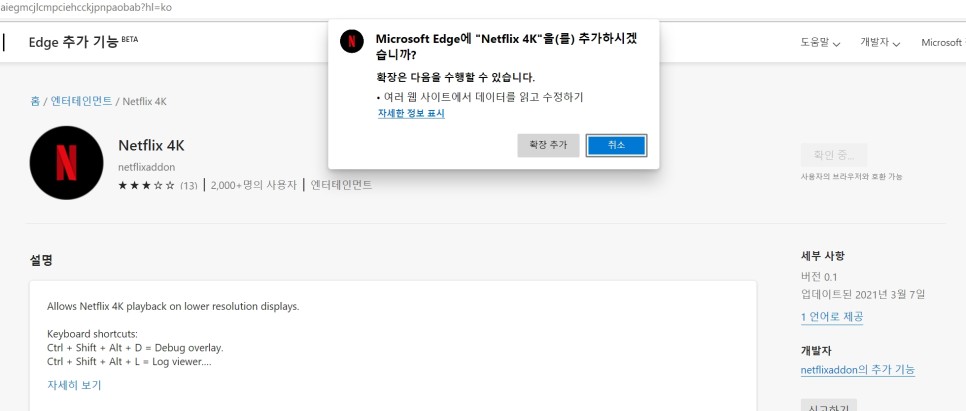Image resolution: width=966 pixels, height=411 pixels.
Task: Open the 1 언어로 제공 link
Action: (x=832, y=317)
